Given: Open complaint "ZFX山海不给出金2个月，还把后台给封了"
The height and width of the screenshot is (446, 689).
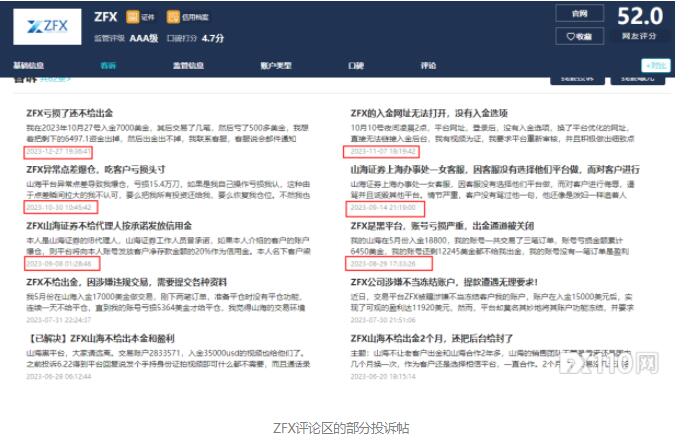Looking at the screenshot, I should (x=432, y=338).
